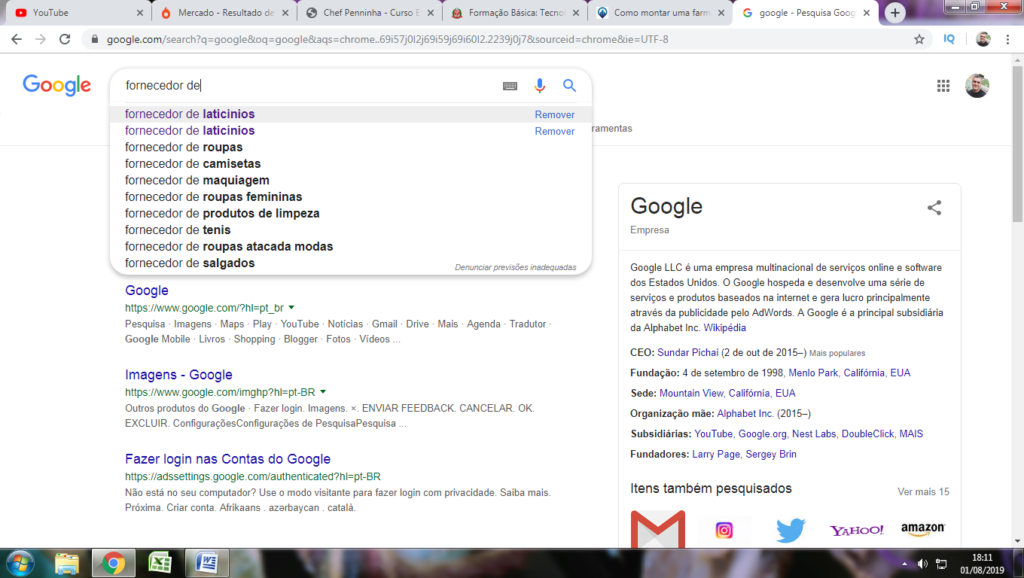The height and width of the screenshot is (578, 1024).
Task: Select suggestion fornecedor de maquiagem
Action: [351, 180]
